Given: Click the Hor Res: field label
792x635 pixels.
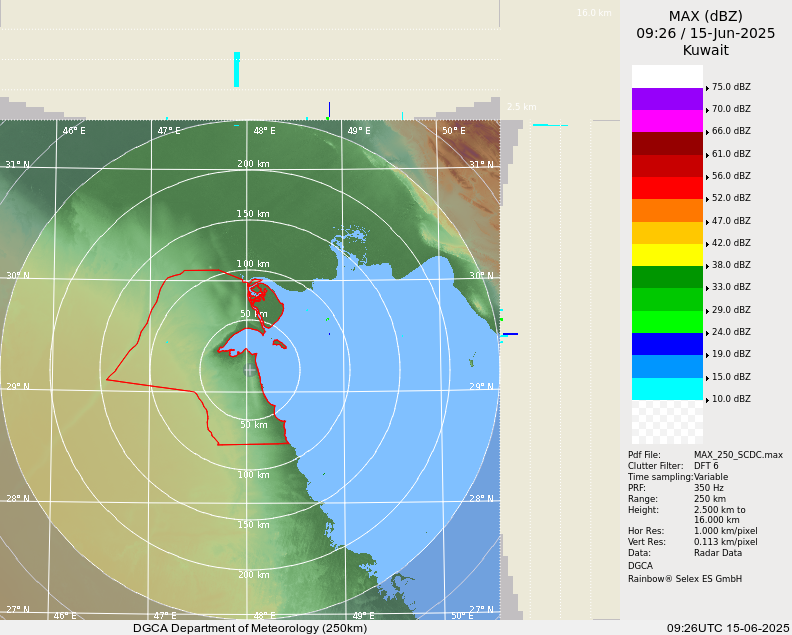Looking at the screenshot, I should click(646, 531).
